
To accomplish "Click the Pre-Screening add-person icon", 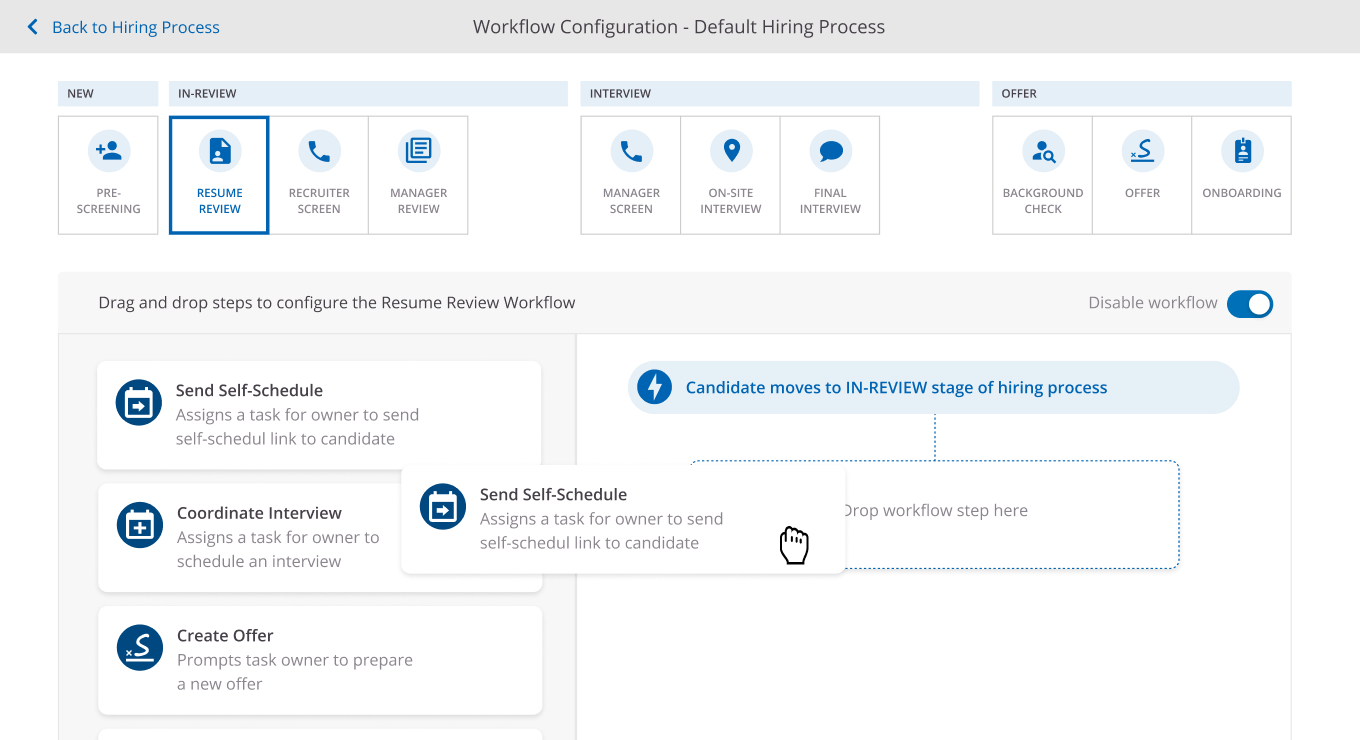I will coord(108,151).
